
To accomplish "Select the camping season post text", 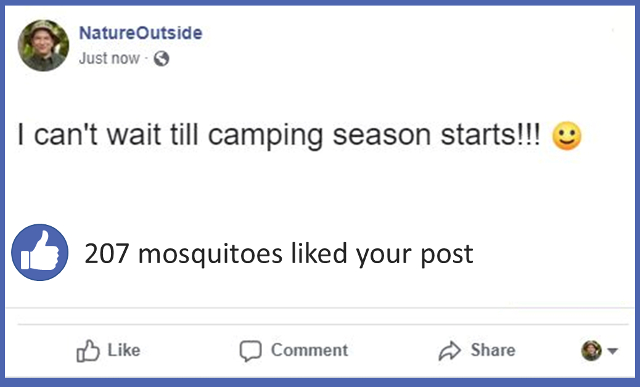I will pos(279,135).
